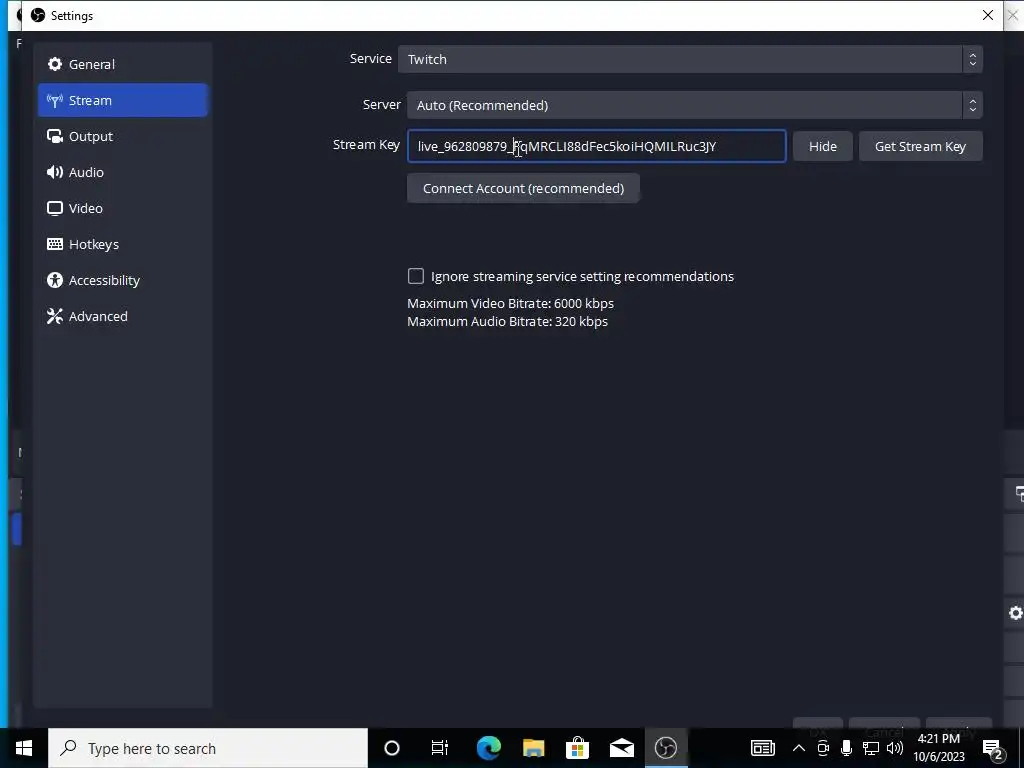Image resolution: width=1024 pixels, height=768 pixels.
Task: Click inside the Stream Key field
Action: (x=596, y=146)
